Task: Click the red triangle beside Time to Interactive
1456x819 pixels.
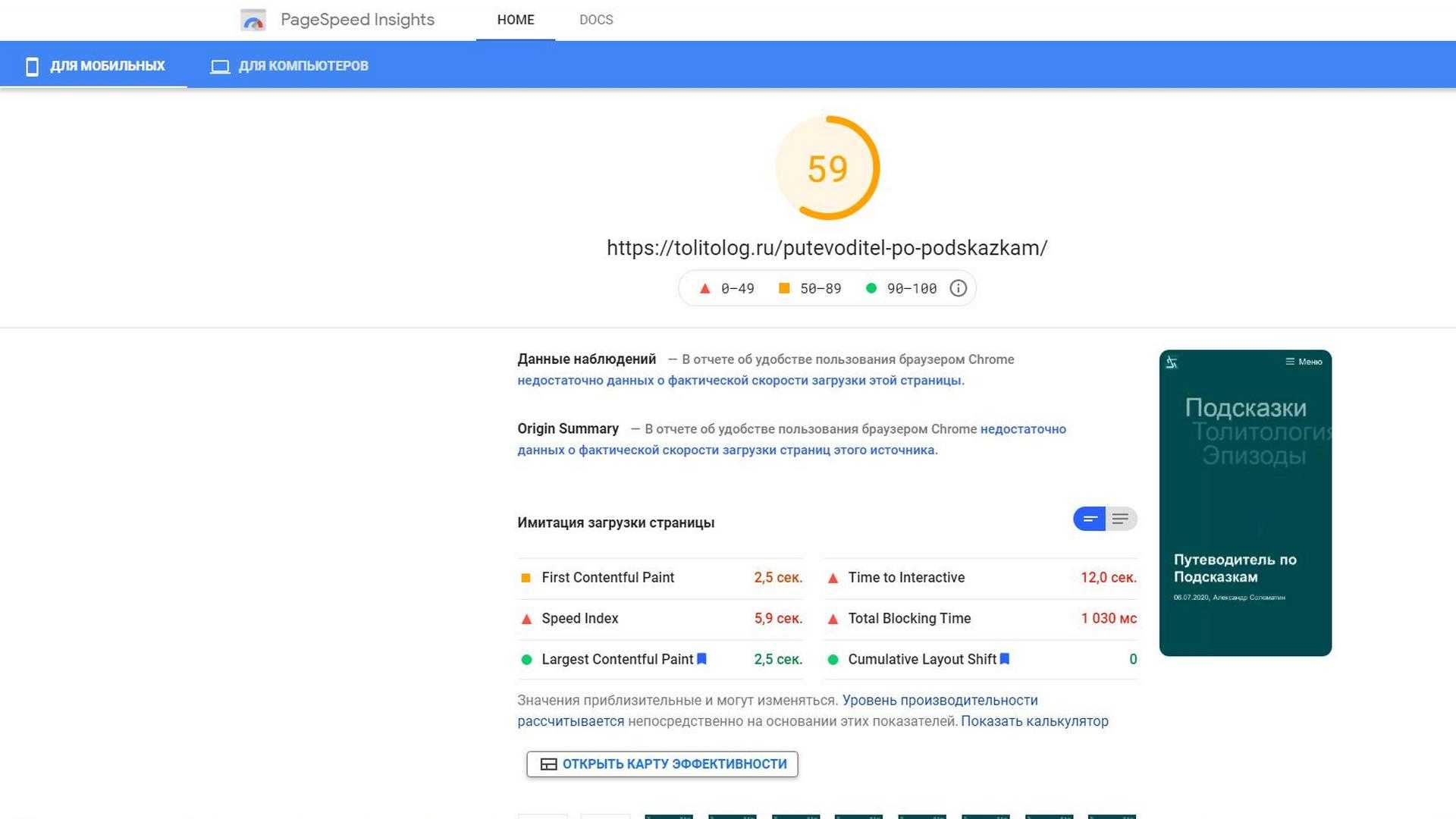Action: pos(833,578)
